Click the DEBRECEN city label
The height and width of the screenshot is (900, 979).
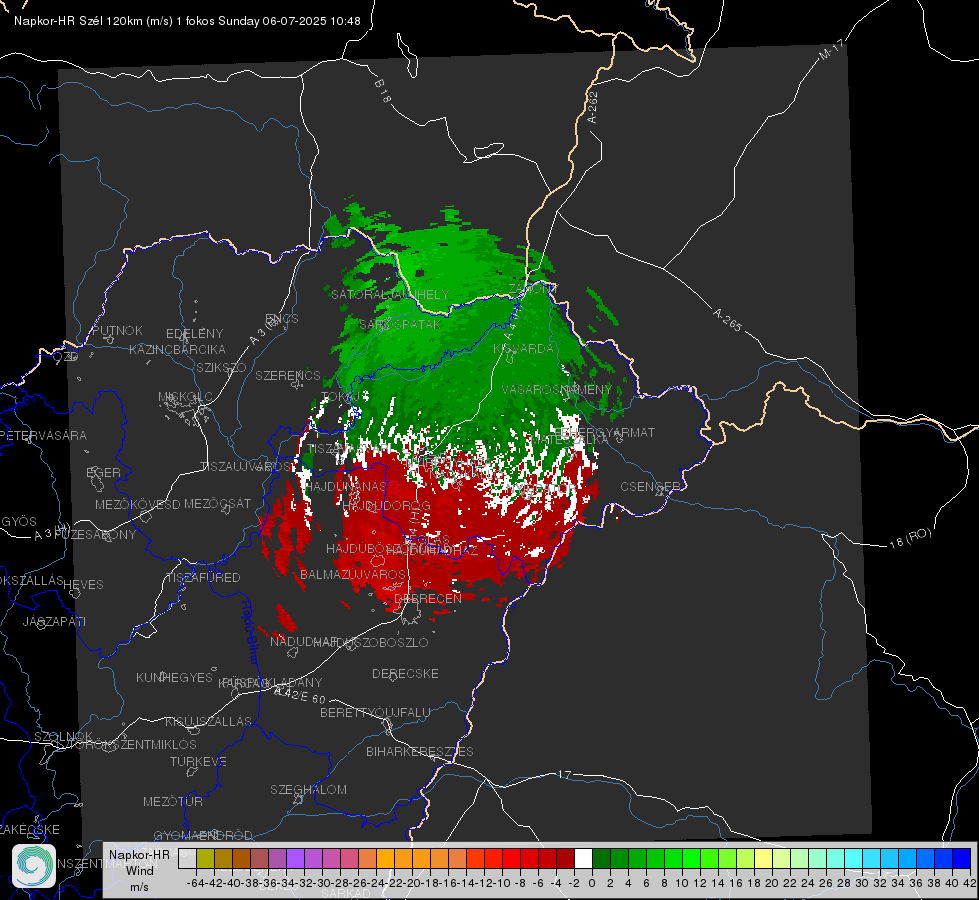(x=428, y=598)
